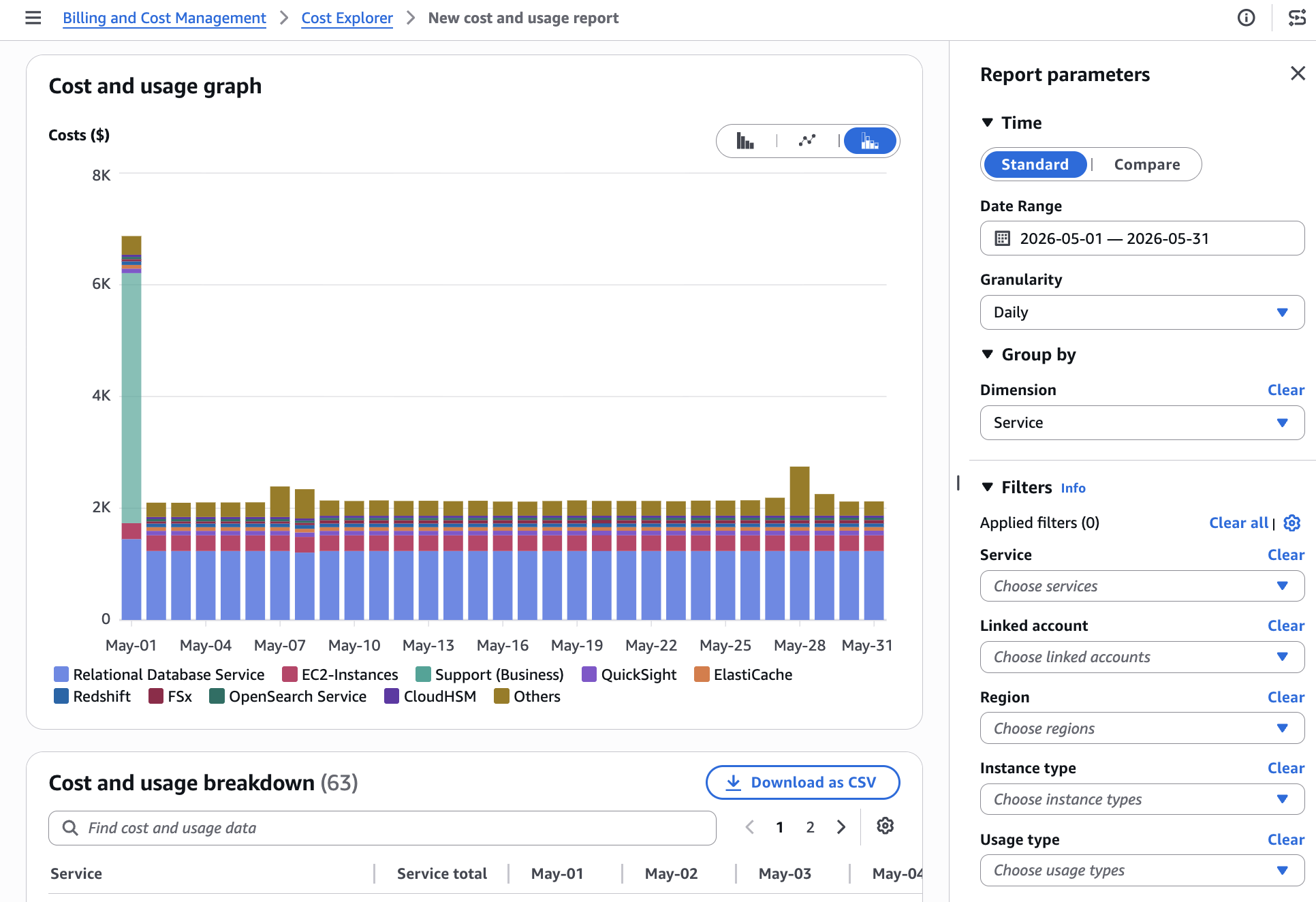Toggle CloudHSM legend swatch
Screen dimensions: 1316x902
pyautogui.click(x=392, y=696)
